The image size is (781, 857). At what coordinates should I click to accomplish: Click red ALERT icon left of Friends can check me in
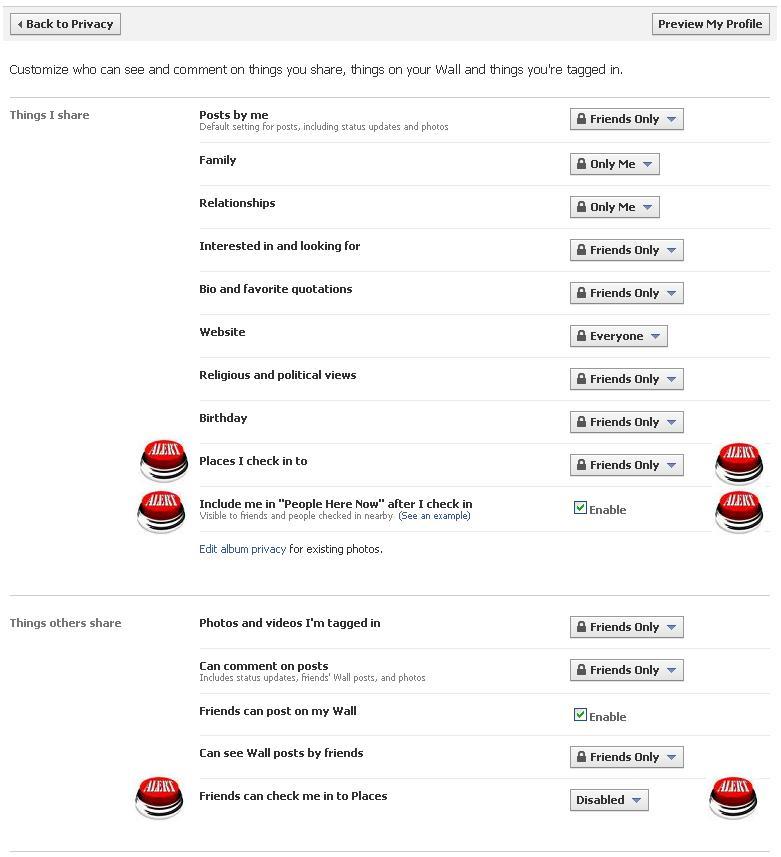tap(160, 798)
